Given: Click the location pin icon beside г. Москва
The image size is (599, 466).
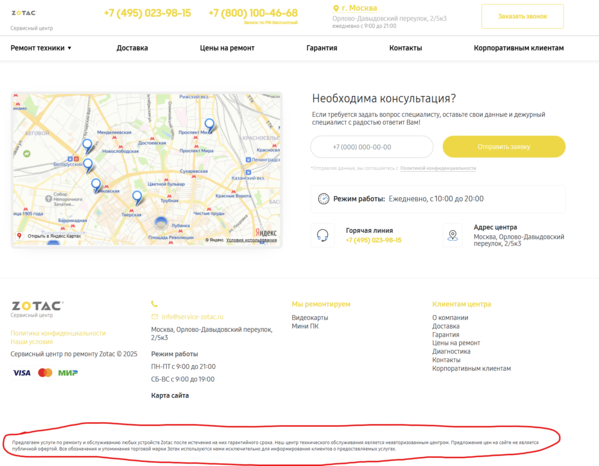Looking at the screenshot, I should click(336, 8).
